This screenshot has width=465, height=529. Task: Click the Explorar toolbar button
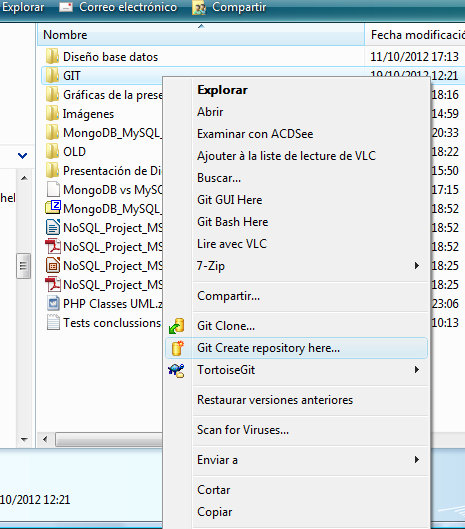pyautogui.click(x=22, y=7)
